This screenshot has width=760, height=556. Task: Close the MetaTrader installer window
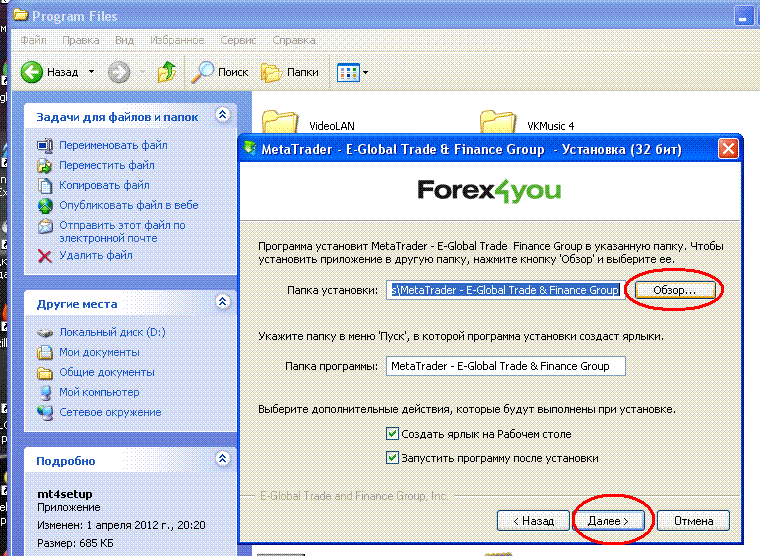728,149
